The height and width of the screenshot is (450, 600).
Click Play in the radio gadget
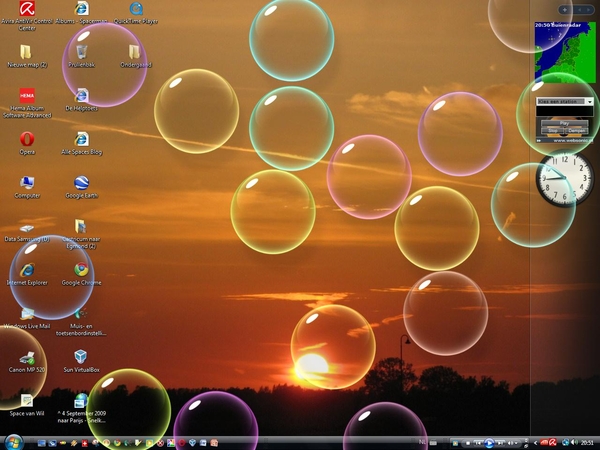[564, 123]
